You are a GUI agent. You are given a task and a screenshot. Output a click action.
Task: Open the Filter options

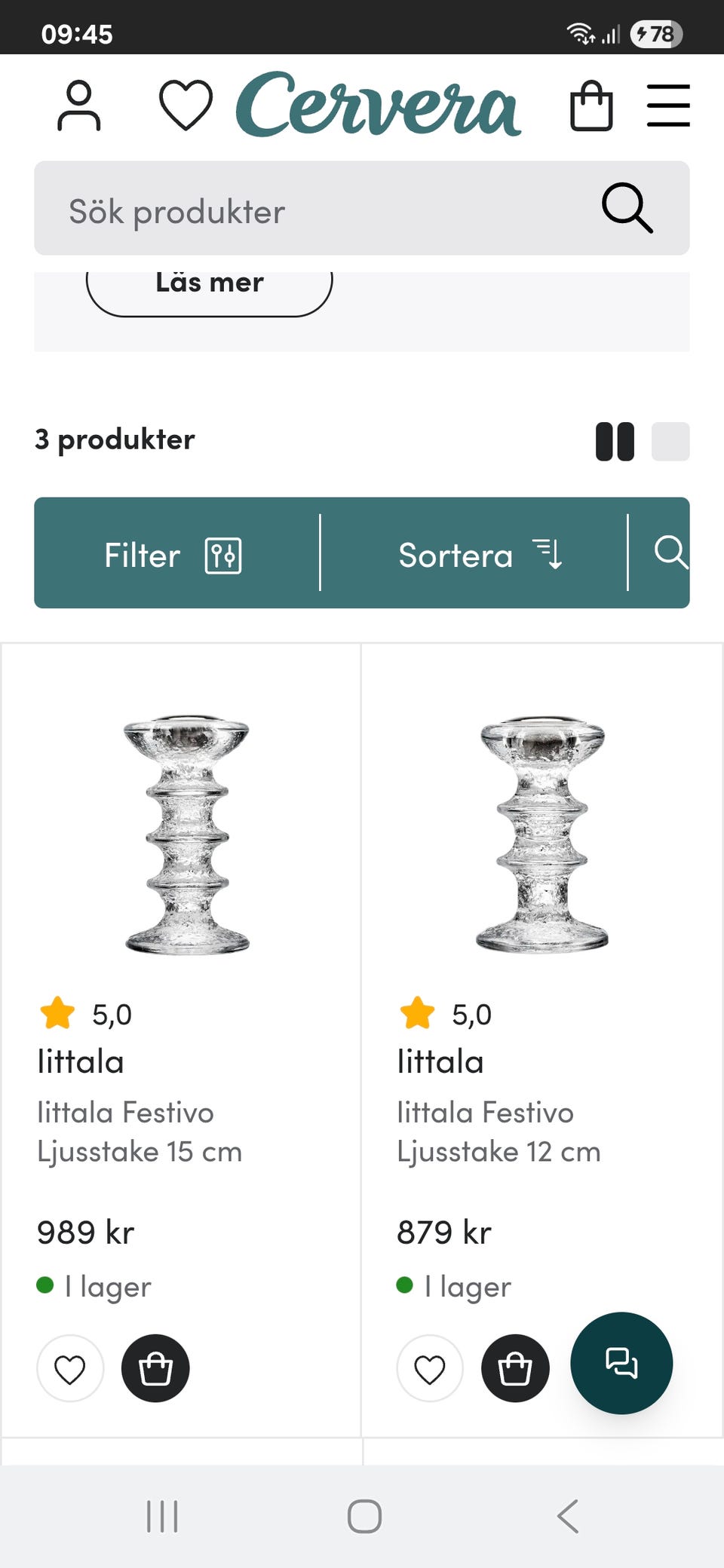[x=173, y=555]
